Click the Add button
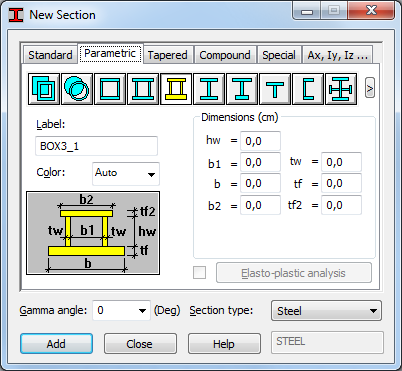402x371 pixels. pyautogui.click(x=56, y=344)
